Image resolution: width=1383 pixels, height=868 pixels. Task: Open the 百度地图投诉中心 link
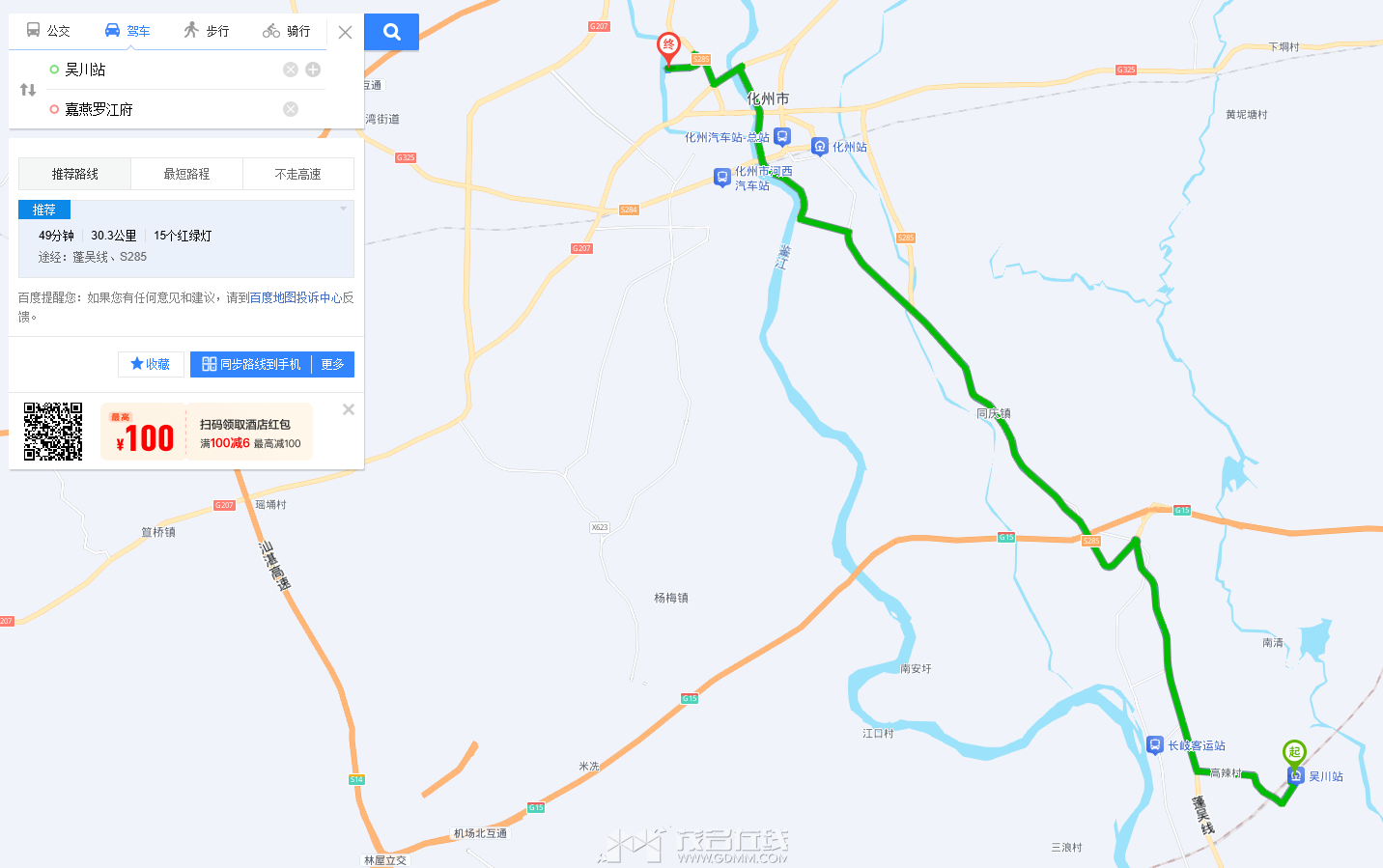coord(296,297)
